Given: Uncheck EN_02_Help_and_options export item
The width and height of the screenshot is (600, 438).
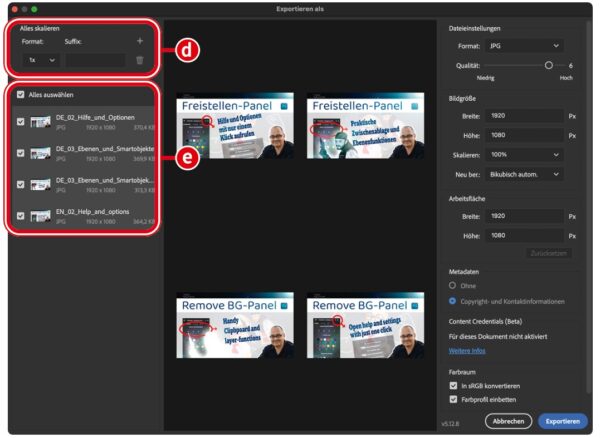Looking at the screenshot, I should [x=21, y=216].
